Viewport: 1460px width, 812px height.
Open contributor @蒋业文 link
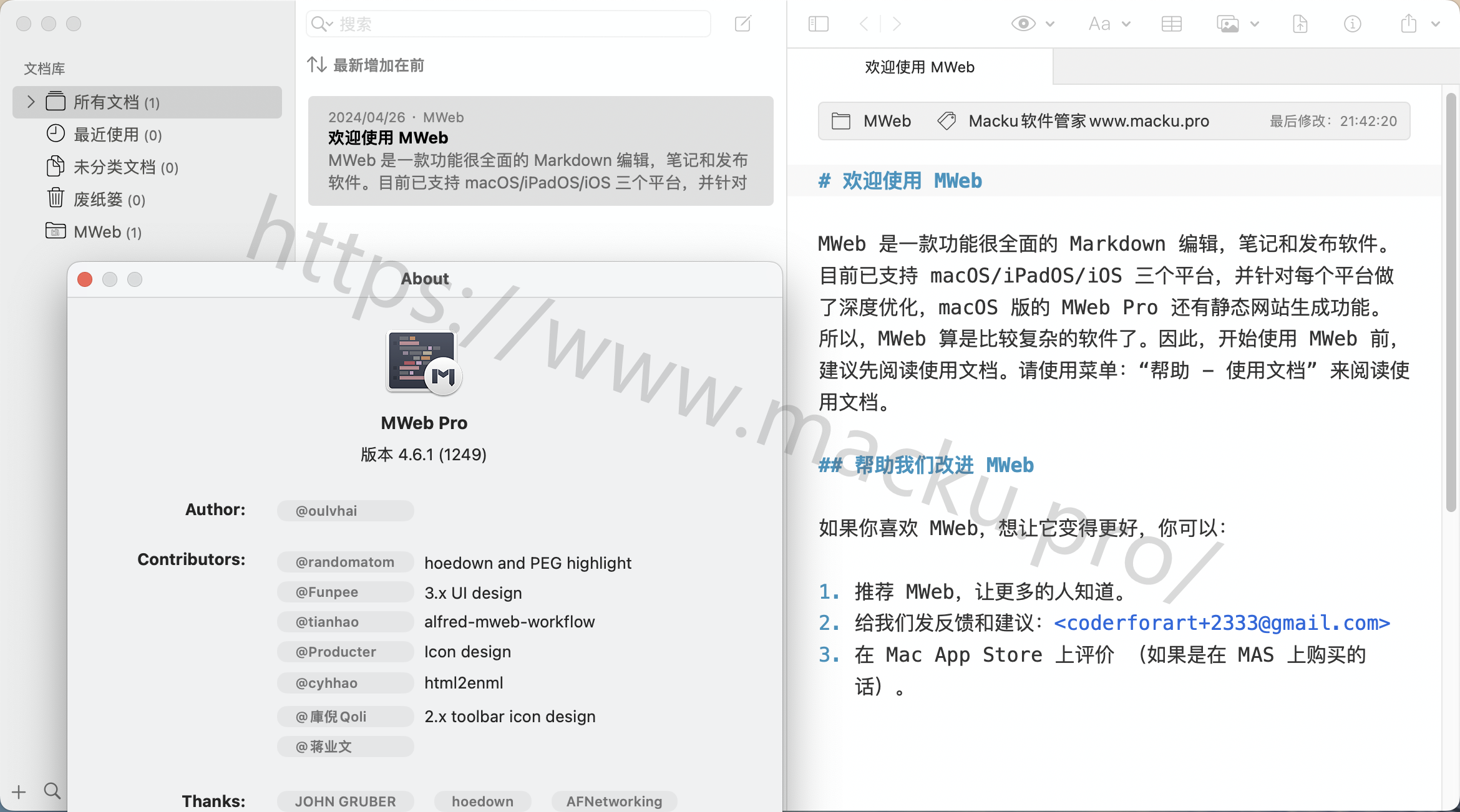click(x=345, y=747)
